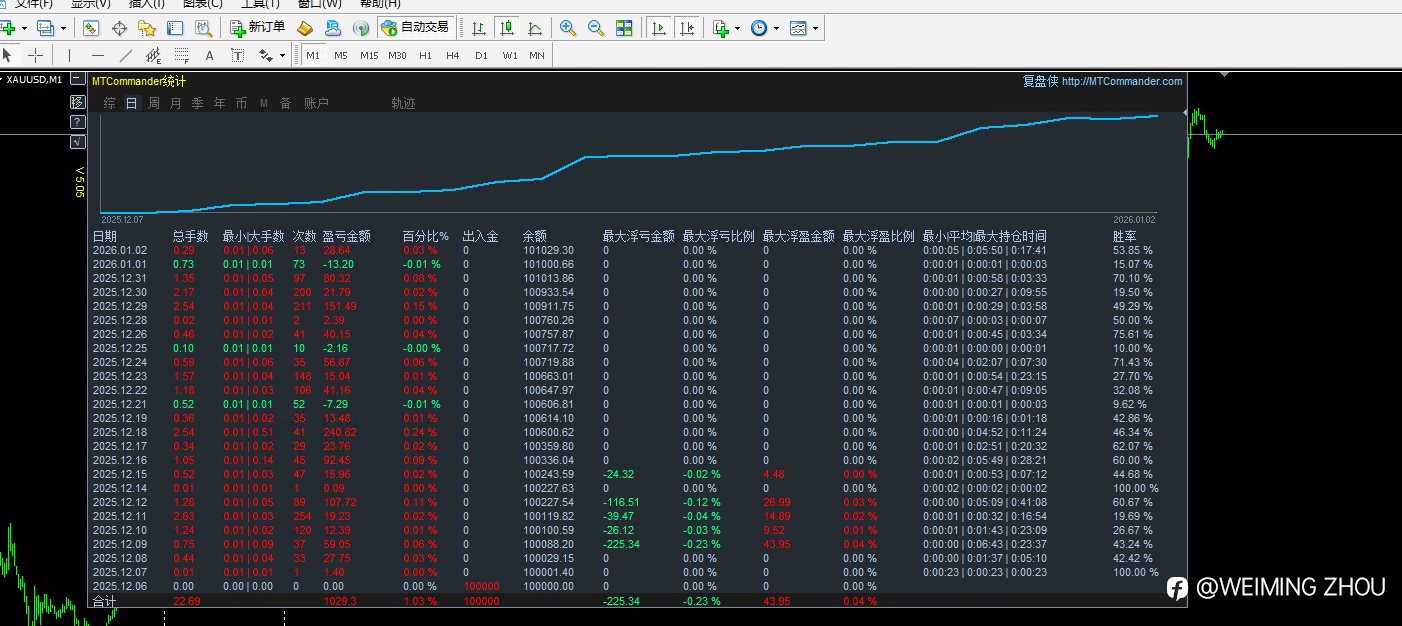Select the trendline drawing tool
This screenshot has height=626, width=1402.
125,55
